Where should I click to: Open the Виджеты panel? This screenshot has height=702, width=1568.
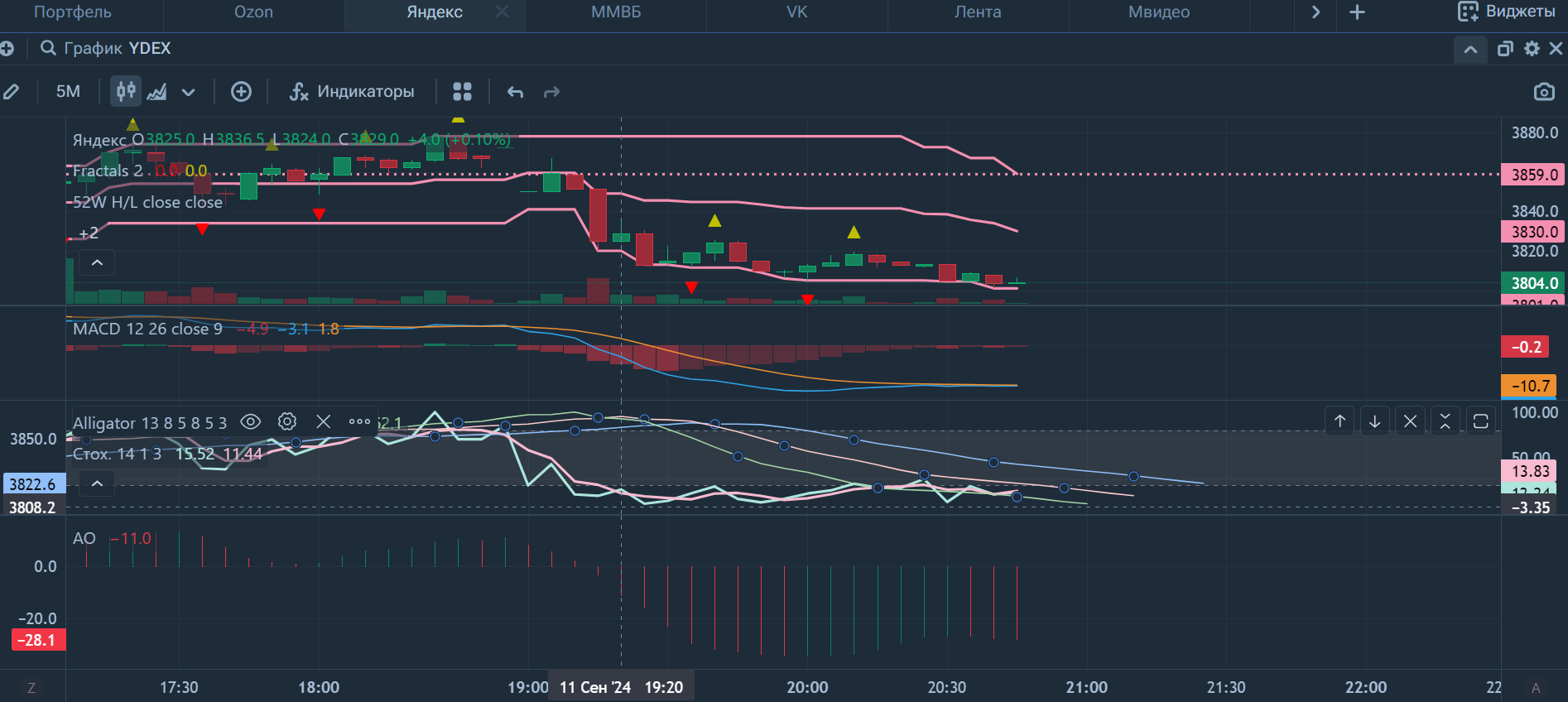point(1507,12)
